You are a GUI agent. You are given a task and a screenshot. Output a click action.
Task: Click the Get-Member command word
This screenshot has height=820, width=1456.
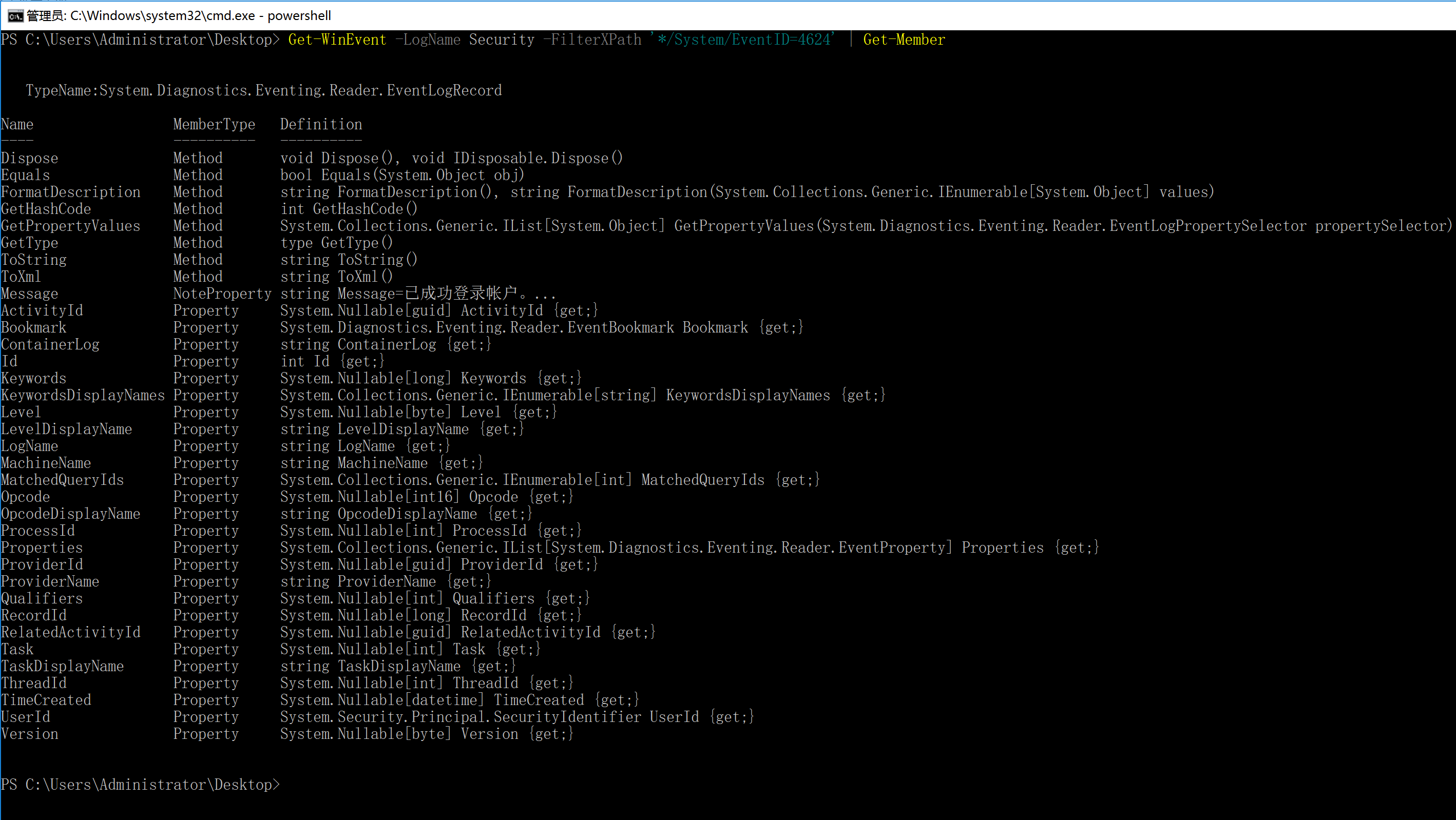pos(903,40)
